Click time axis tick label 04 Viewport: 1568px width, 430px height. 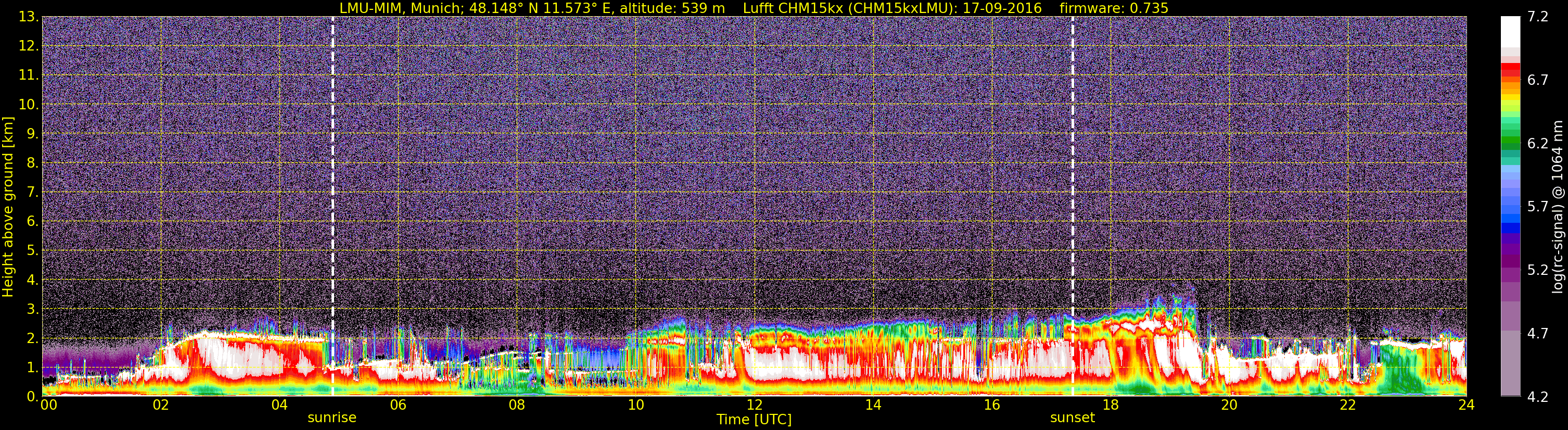[279, 405]
